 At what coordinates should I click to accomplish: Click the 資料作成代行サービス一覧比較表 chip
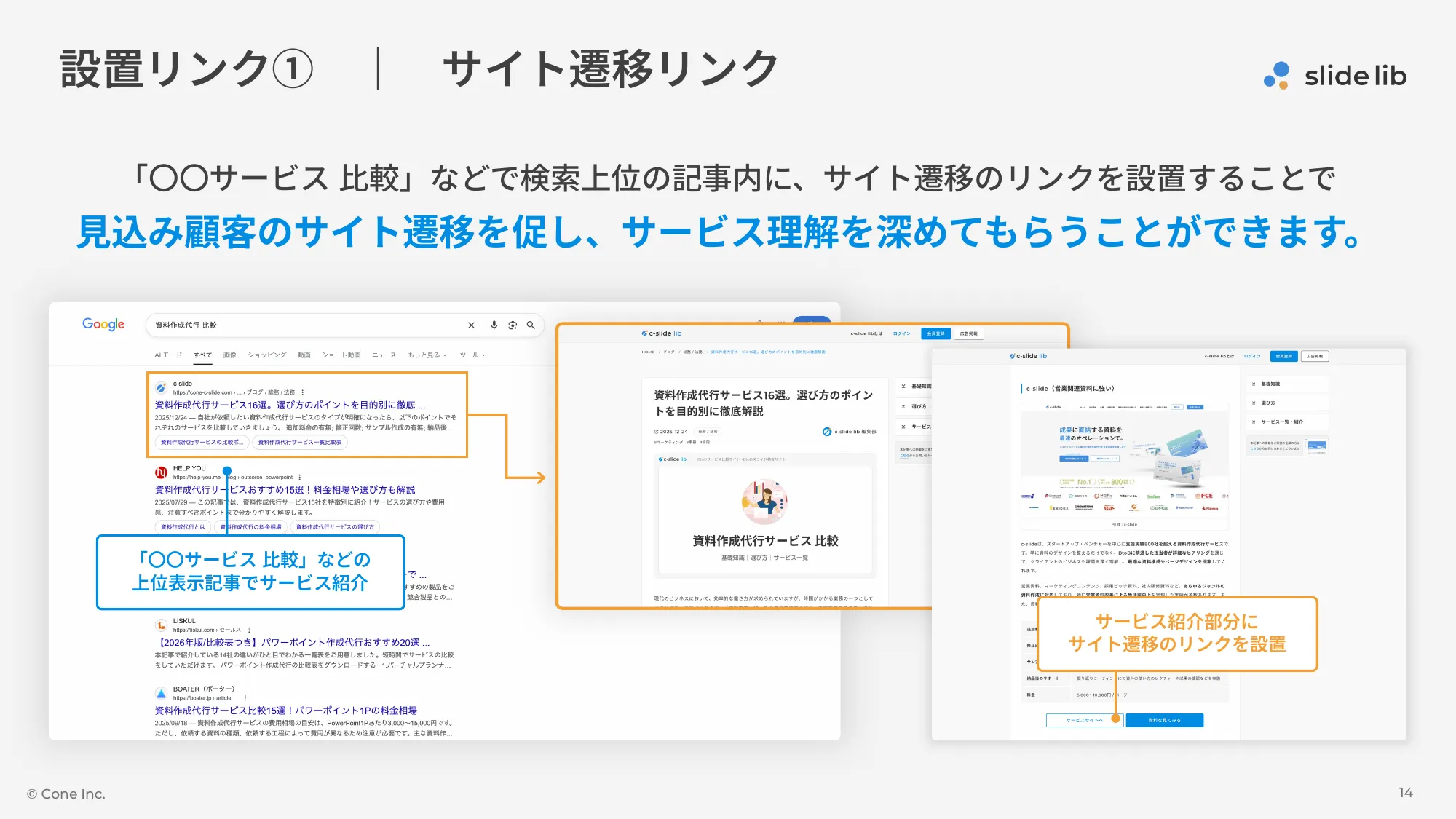tap(300, 442)
